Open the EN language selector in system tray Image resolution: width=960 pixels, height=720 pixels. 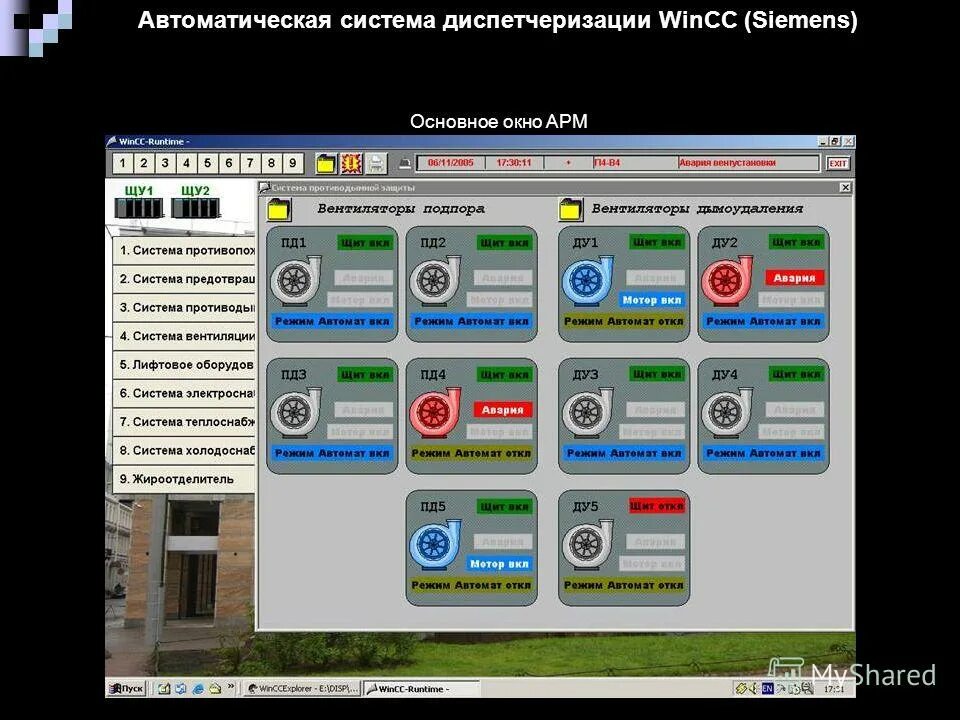pyautogui.click(x=765, y=690)
